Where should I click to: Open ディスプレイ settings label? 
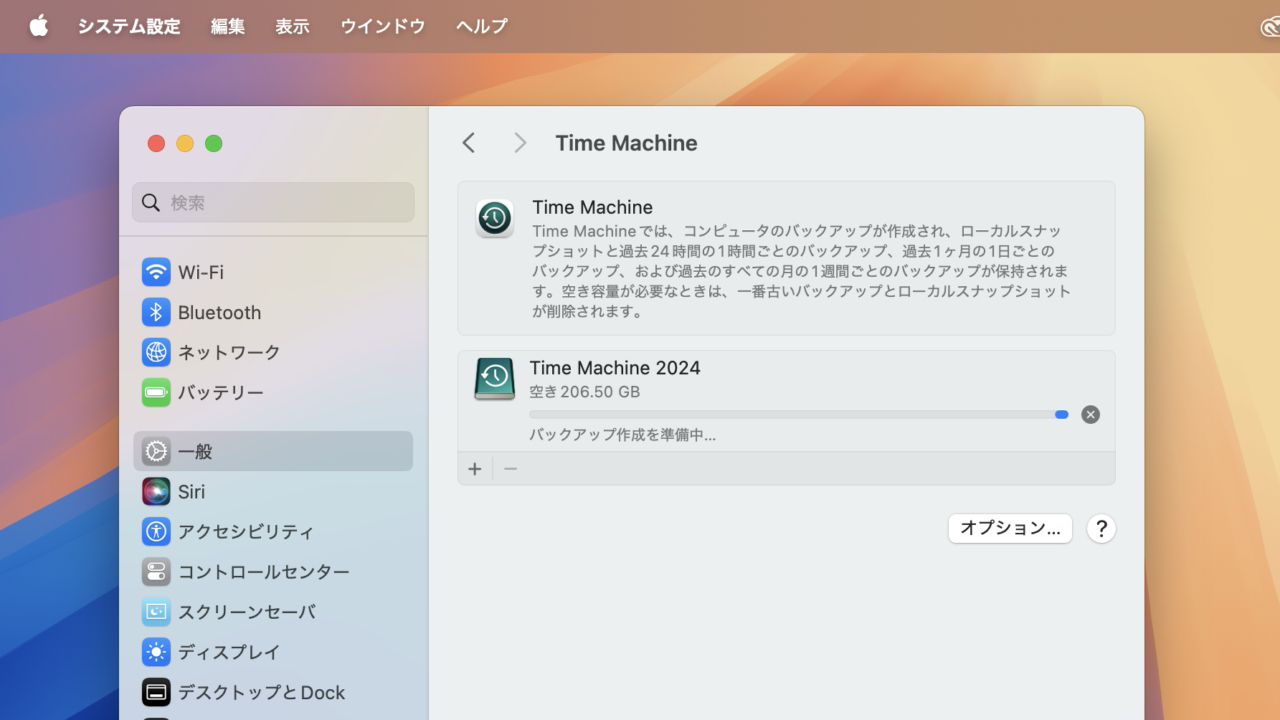tap(229, 652)
